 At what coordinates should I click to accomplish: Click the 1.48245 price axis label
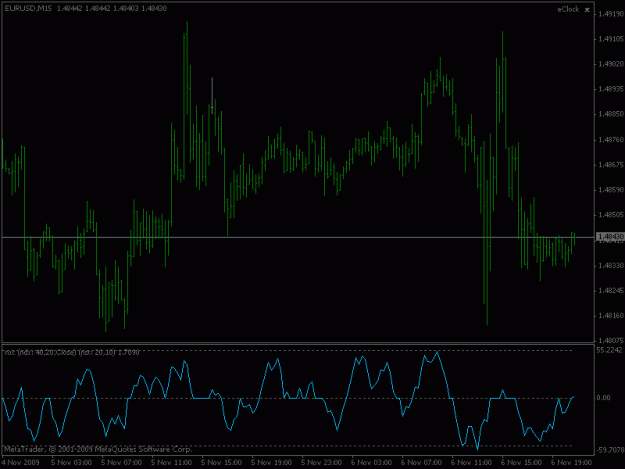(x=611, y=290)
